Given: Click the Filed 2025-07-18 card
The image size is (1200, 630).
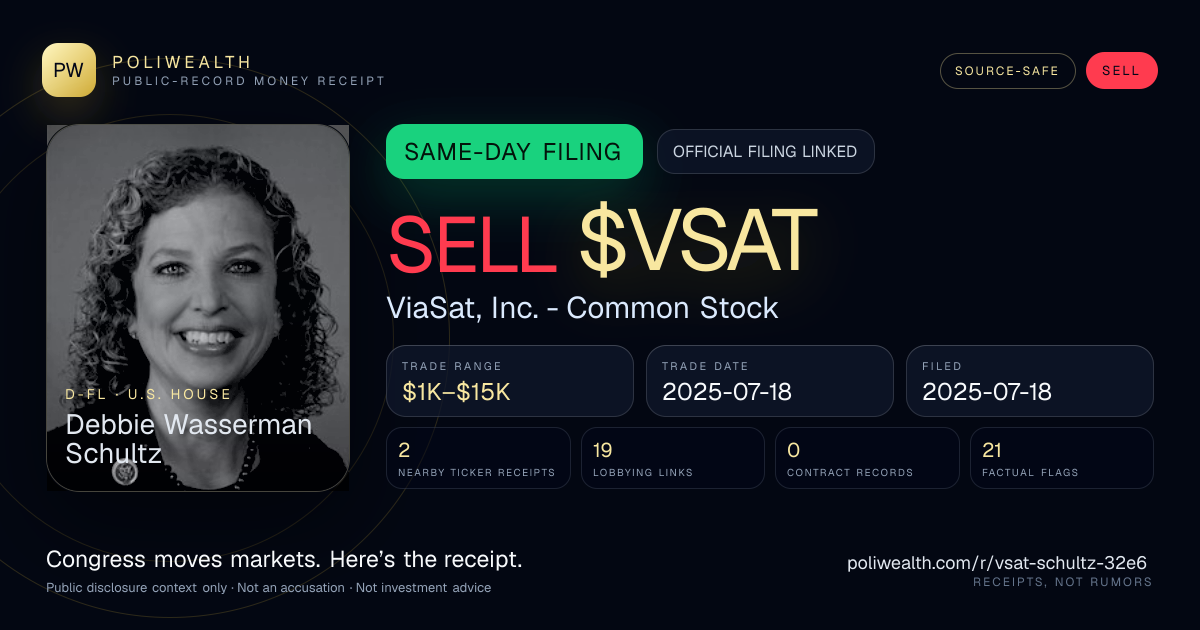Looking at the screenshot, I should (1030, 381).
